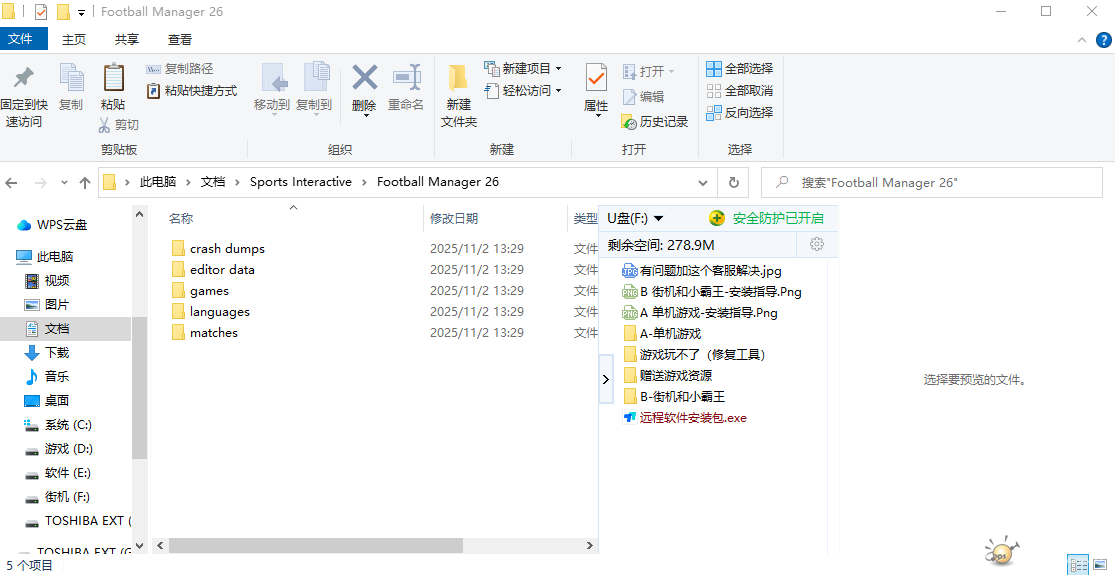Open the 共享 ribbon tab
The height and width of the screenshot is (575, 1115).
click(127, 40)
